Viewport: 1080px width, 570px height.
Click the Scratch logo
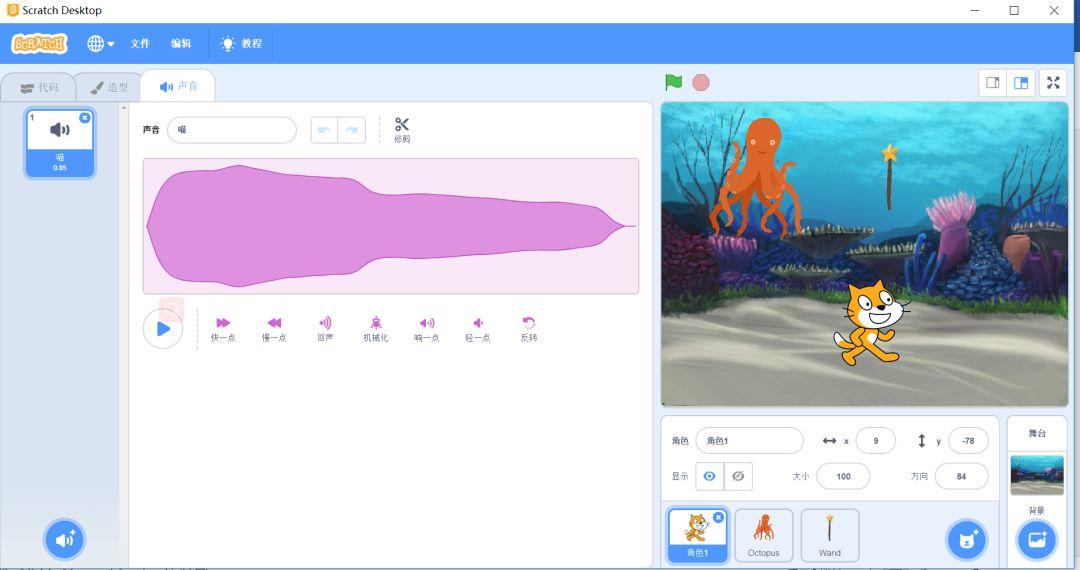39,43
